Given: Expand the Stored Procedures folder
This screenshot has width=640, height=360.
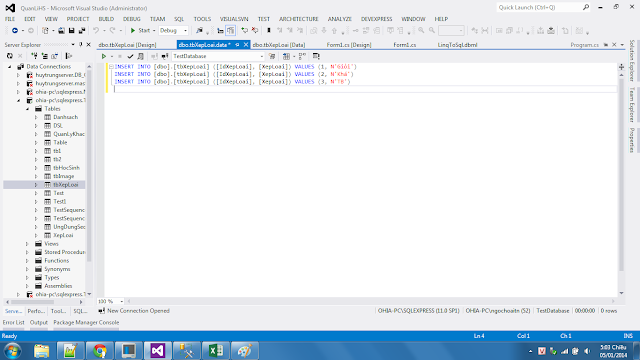Looking at the screenshot, I should coord(27,252).
